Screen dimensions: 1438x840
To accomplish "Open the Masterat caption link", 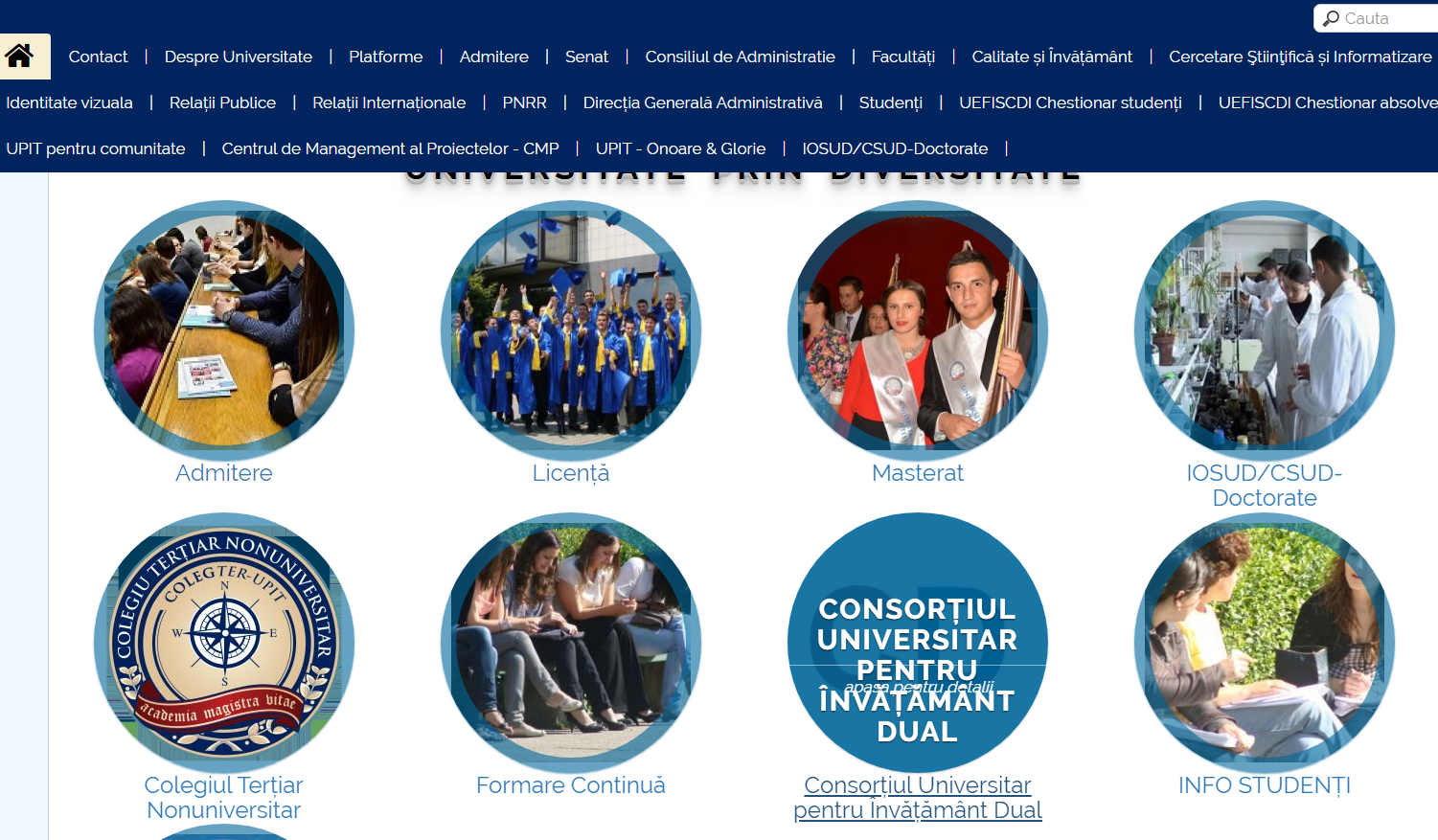I will (x=918, y=473).
